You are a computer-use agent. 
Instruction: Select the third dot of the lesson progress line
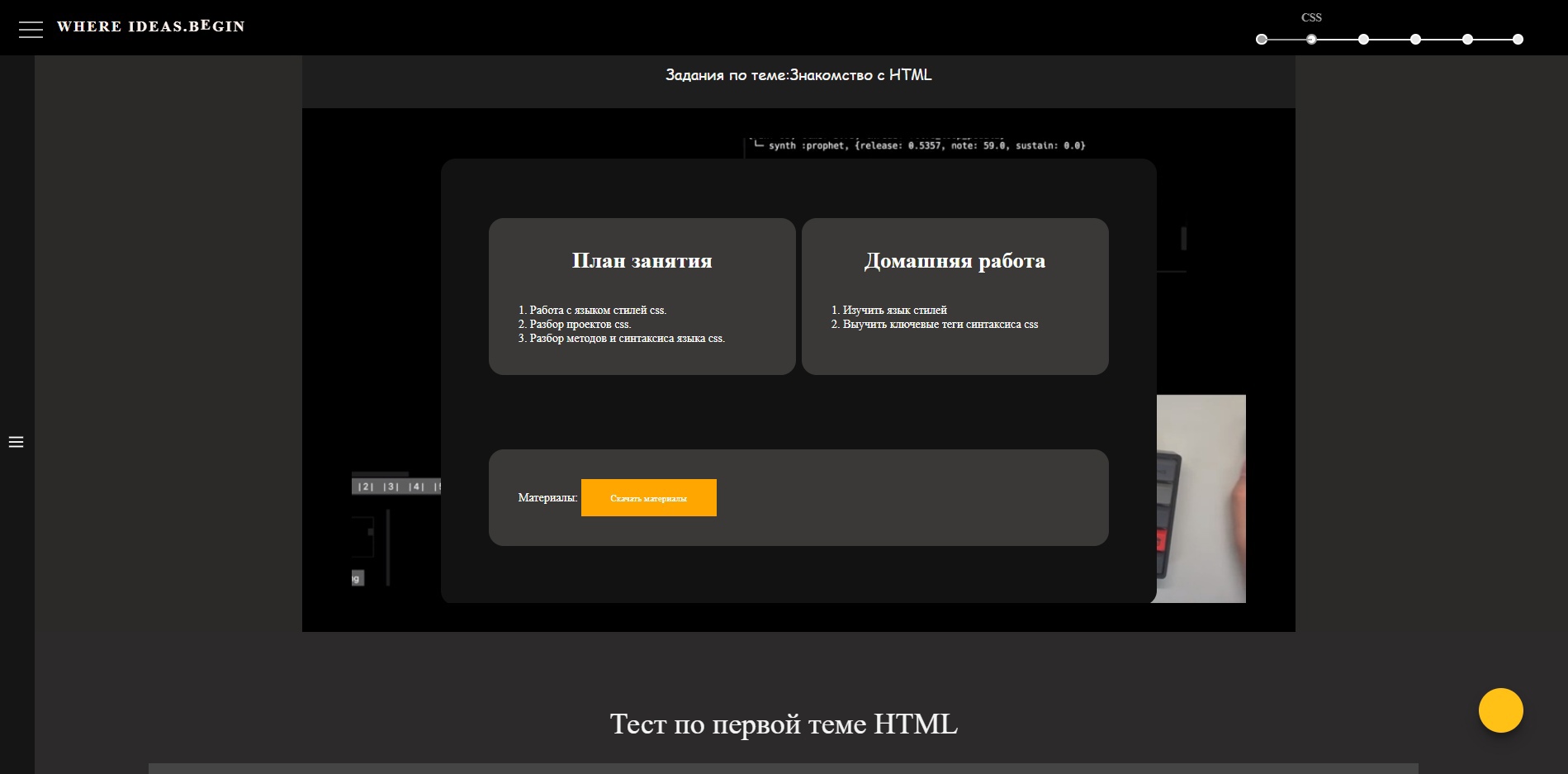[1363, 39]
